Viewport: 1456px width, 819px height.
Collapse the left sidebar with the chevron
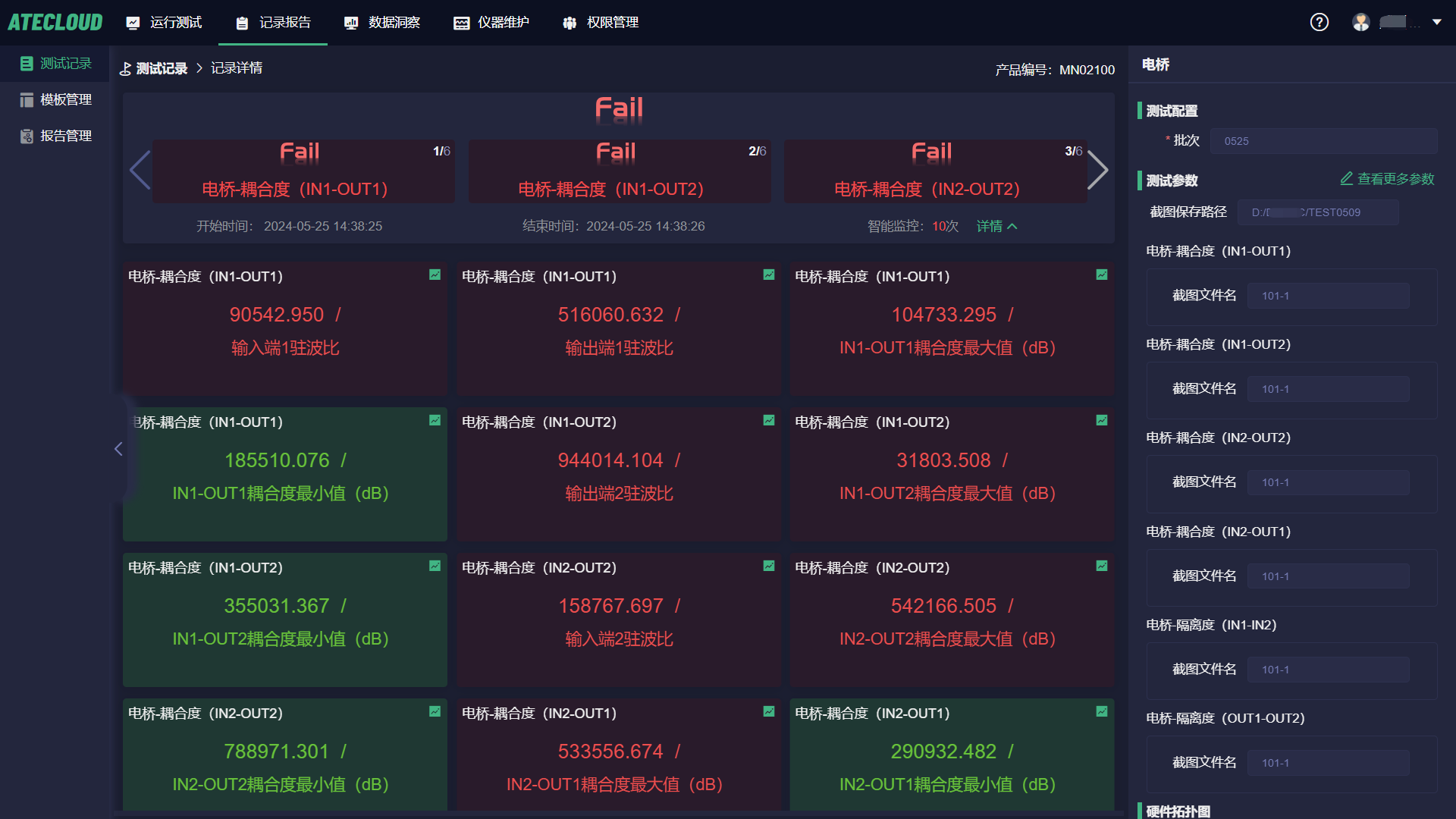tap(118, 449)
